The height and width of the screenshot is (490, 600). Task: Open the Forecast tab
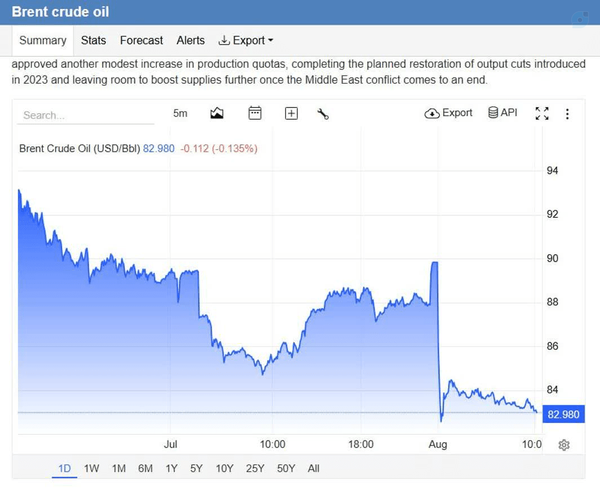pyautogui.click(x=141, y=40)
